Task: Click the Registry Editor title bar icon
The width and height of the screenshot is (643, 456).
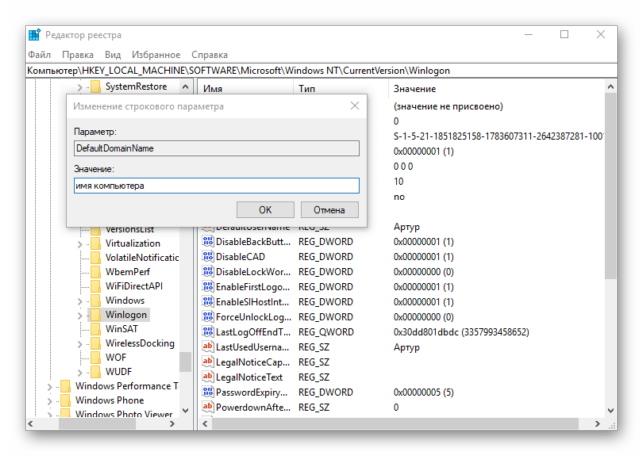Action: pos(34,35)
